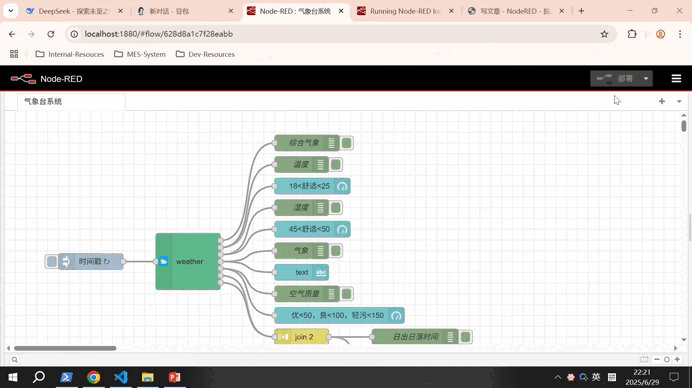The height and width of the screenshot is (388, 692).
Task: Click the 日出日落时间 debug list icon
Action: pyautogui.click(x=450, y=337)
